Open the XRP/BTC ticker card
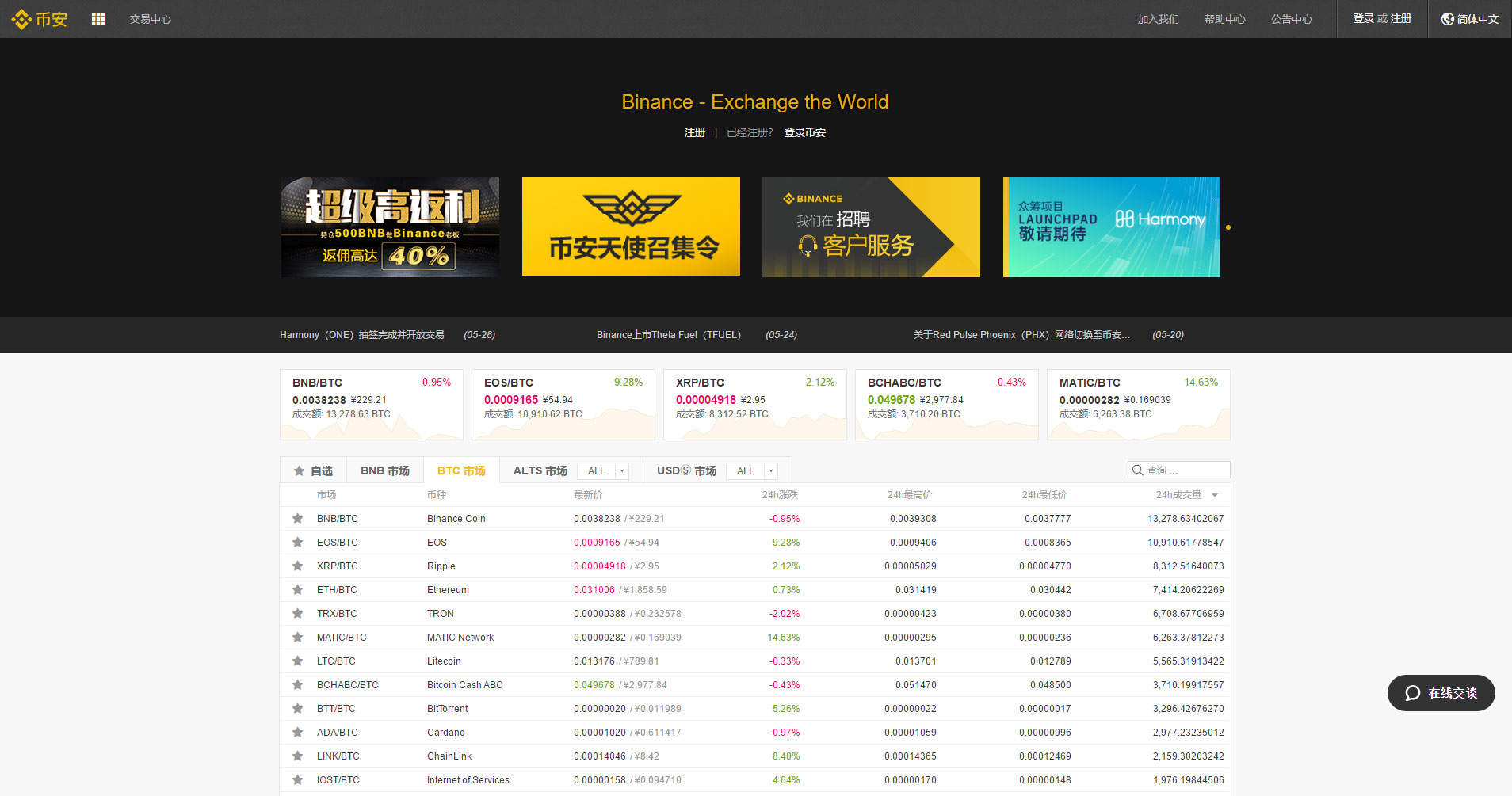Viewport: 1512px width, 796px height. click(x=755, y=405)
